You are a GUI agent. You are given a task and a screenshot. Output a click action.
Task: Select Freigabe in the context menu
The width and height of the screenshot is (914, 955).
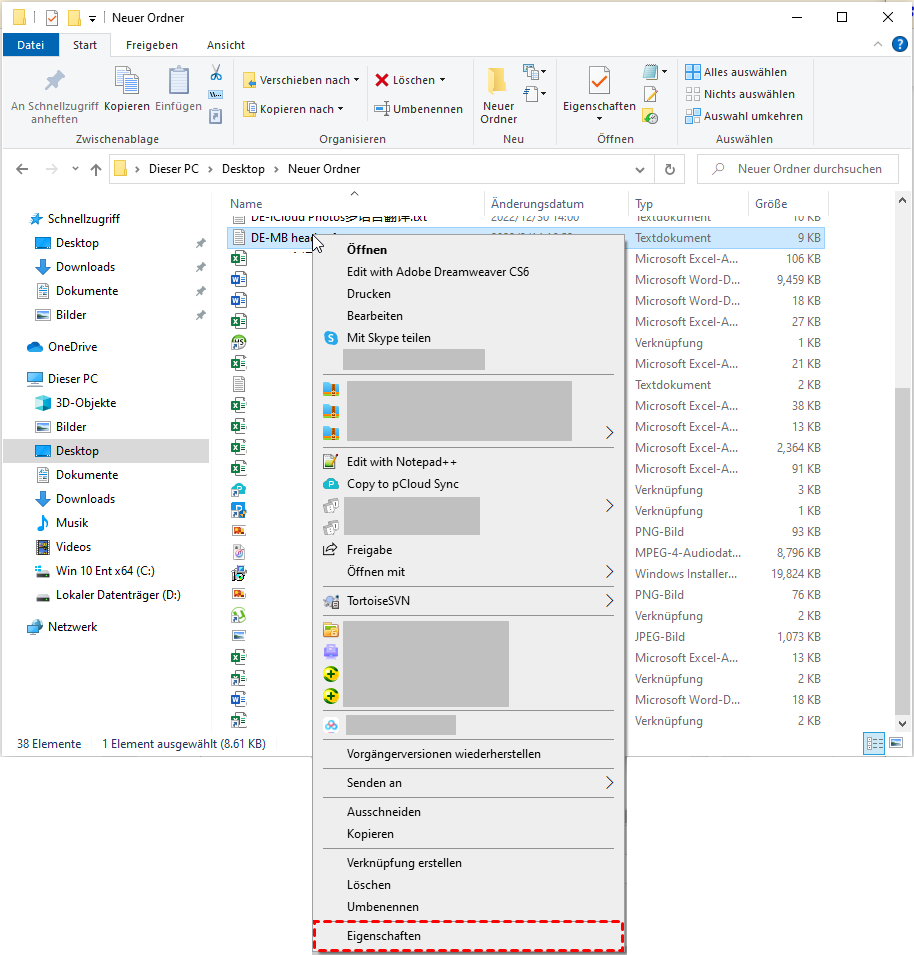click(x=468, y=549)
